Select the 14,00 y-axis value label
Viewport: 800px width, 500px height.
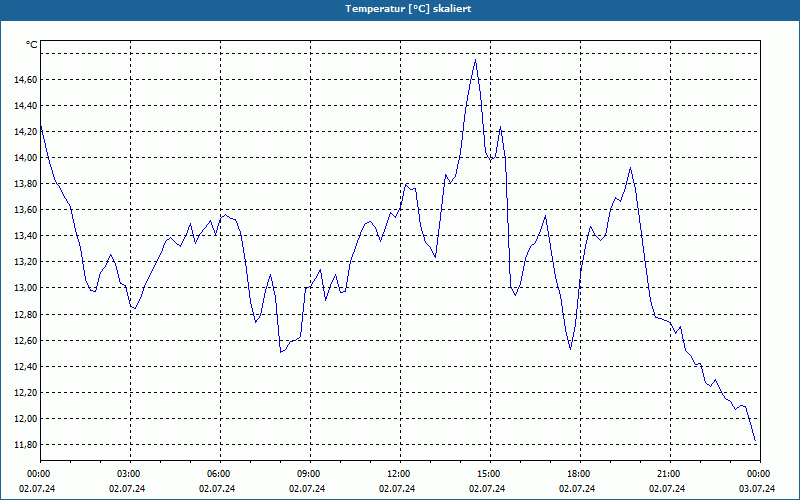point(26,158)
